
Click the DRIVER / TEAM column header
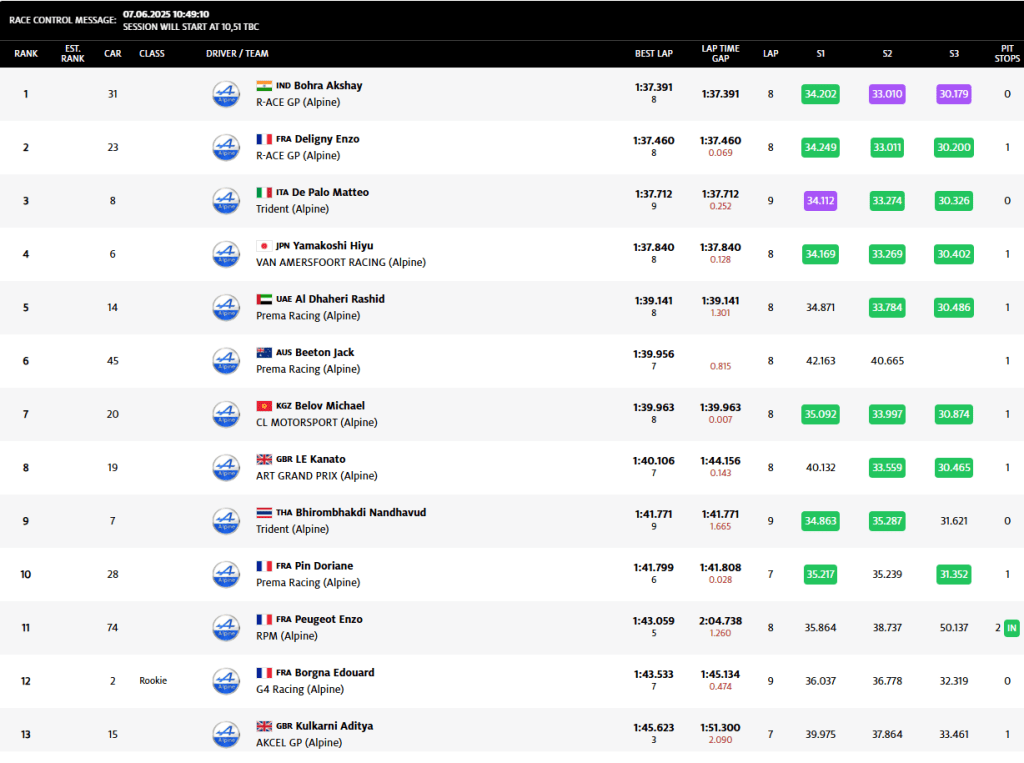click(237, 54)
